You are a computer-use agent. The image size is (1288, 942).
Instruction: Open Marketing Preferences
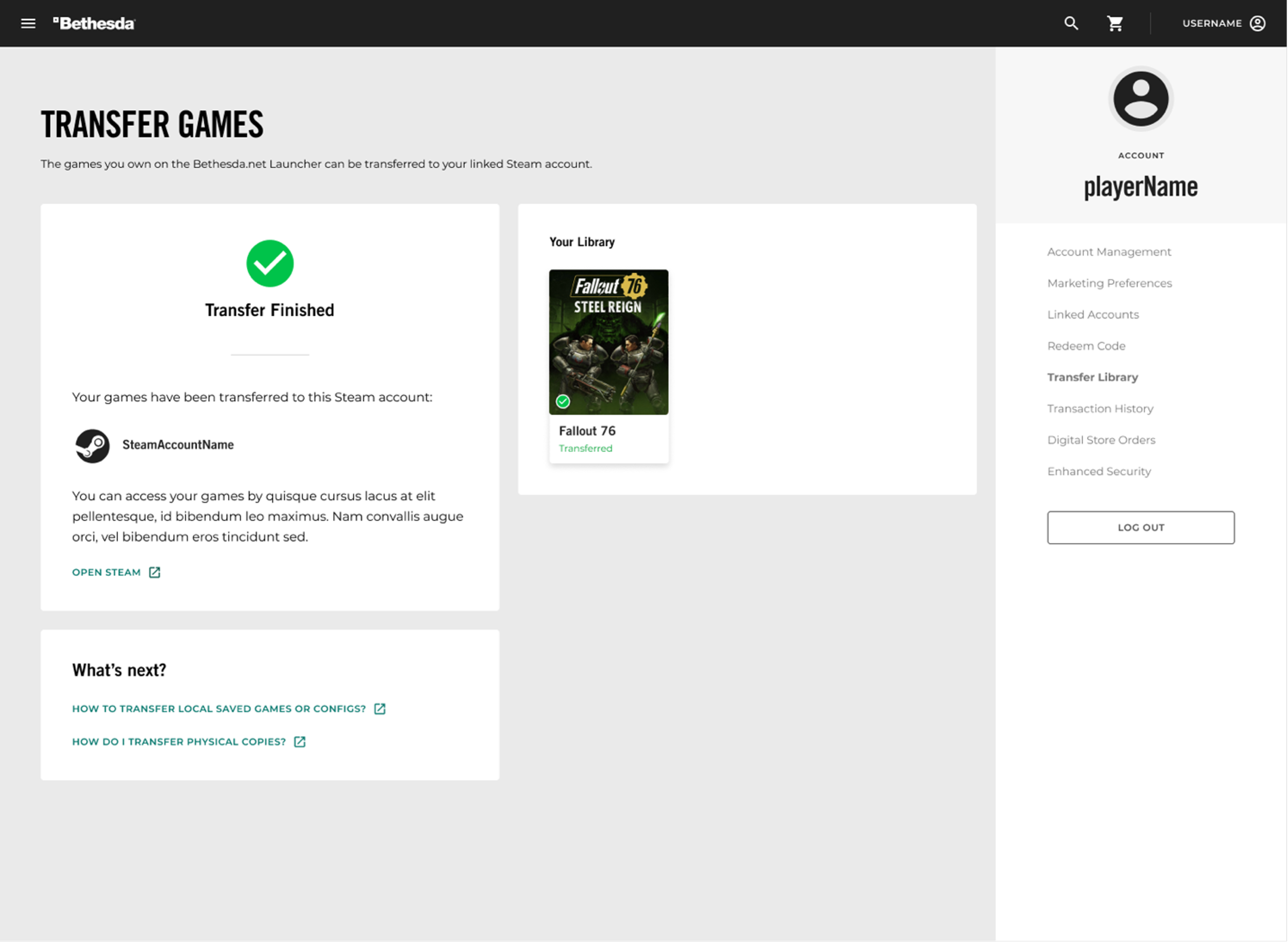point(1109,283)
